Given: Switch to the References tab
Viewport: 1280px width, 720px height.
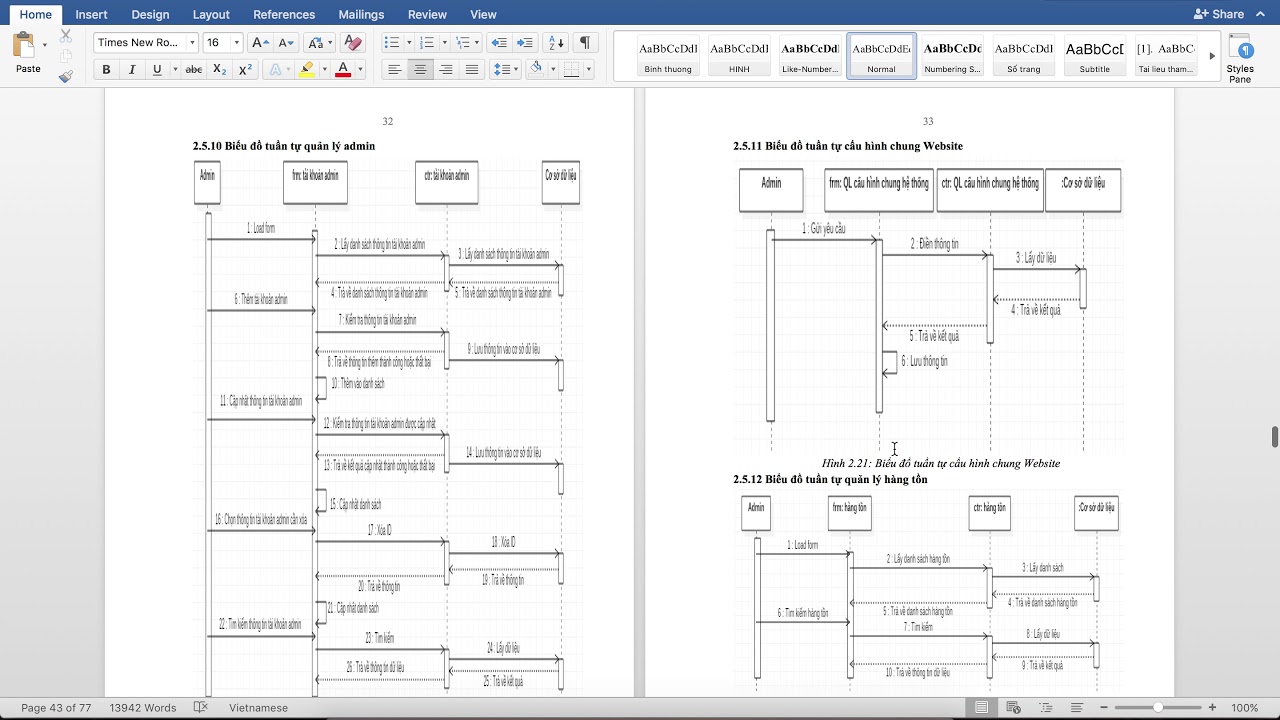Looking at the screenshot, I should 284,15.
